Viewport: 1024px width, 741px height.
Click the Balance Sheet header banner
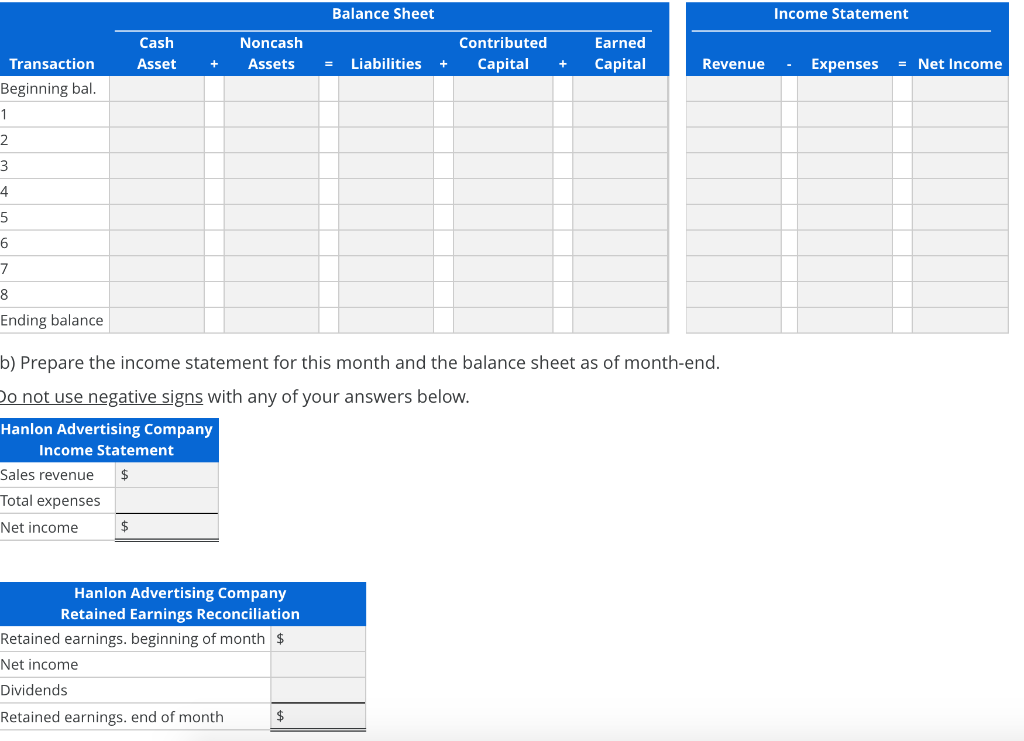pyautogui.click(x=383, y=13)
